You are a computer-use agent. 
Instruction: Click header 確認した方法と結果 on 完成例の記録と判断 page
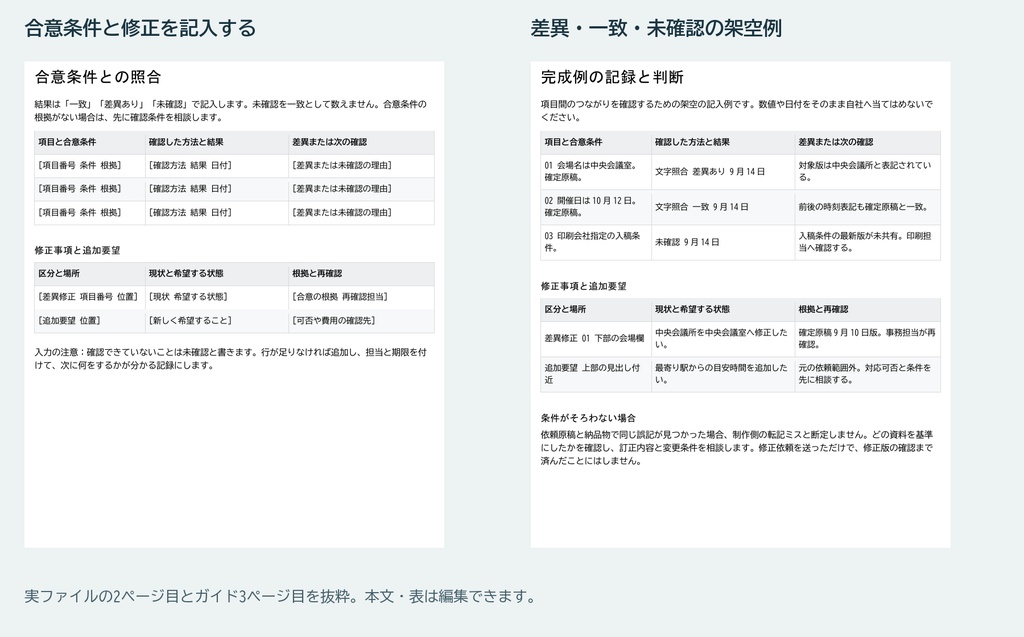coord(723,142)
